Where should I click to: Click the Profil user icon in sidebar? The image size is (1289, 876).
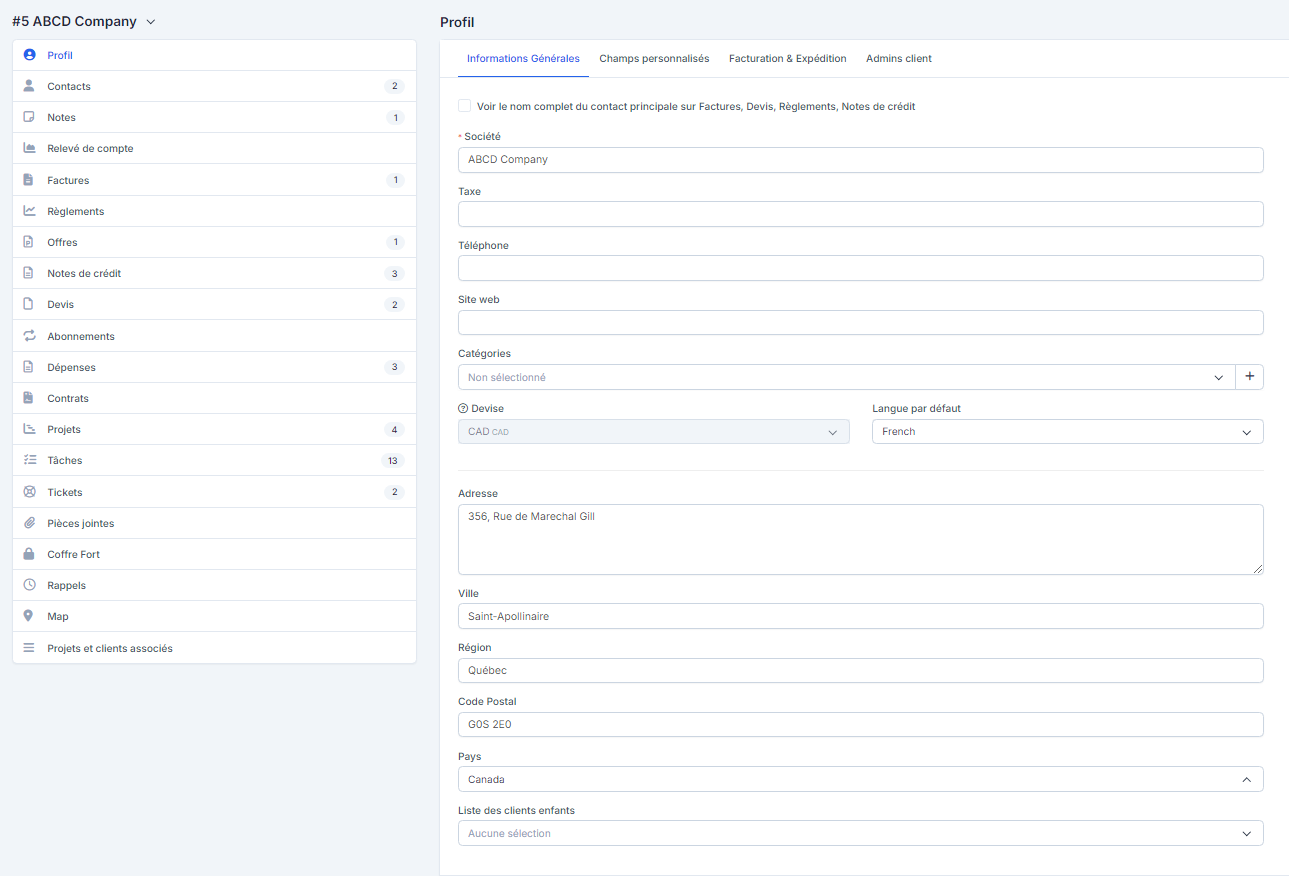pos(29,55)
